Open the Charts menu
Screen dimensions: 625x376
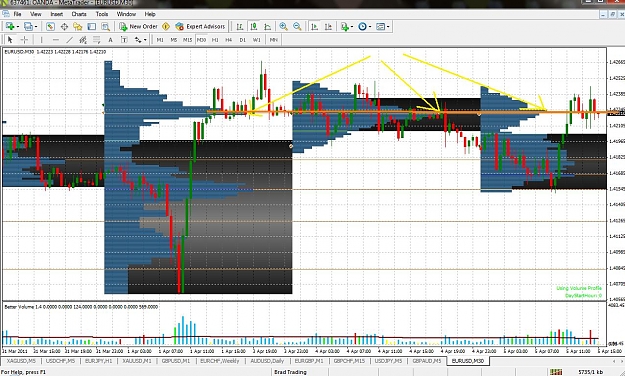coord(79,14)
